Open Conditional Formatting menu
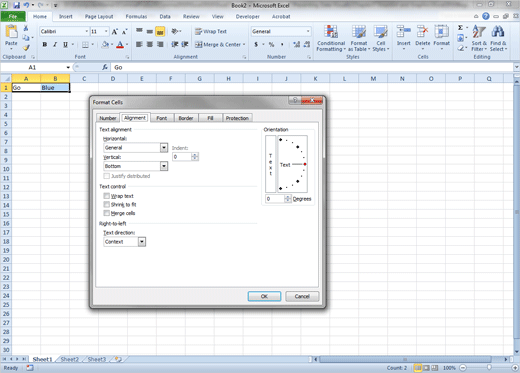The height and width of the screenshot is (373, 520). 331,38
